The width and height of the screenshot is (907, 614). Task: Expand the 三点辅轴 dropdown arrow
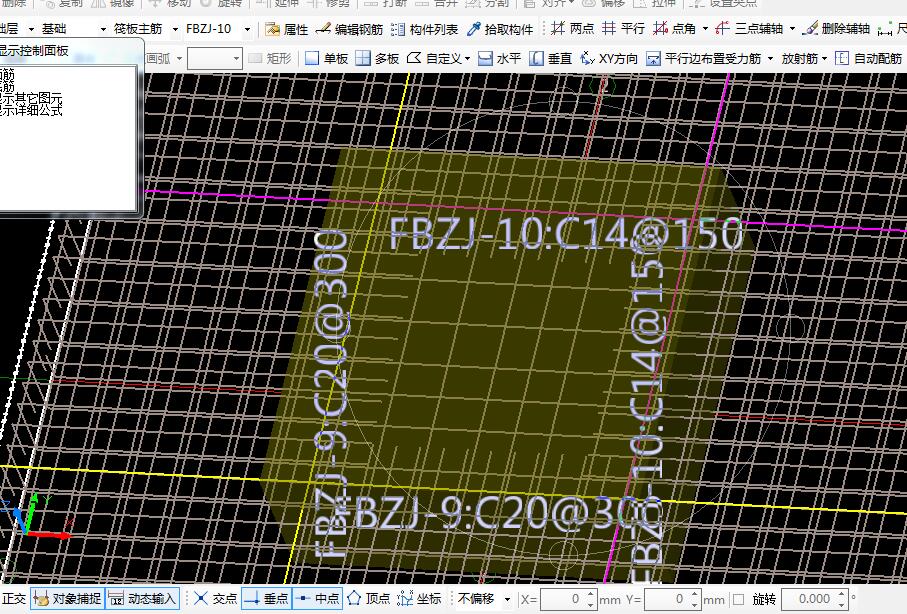pos(792,28)
